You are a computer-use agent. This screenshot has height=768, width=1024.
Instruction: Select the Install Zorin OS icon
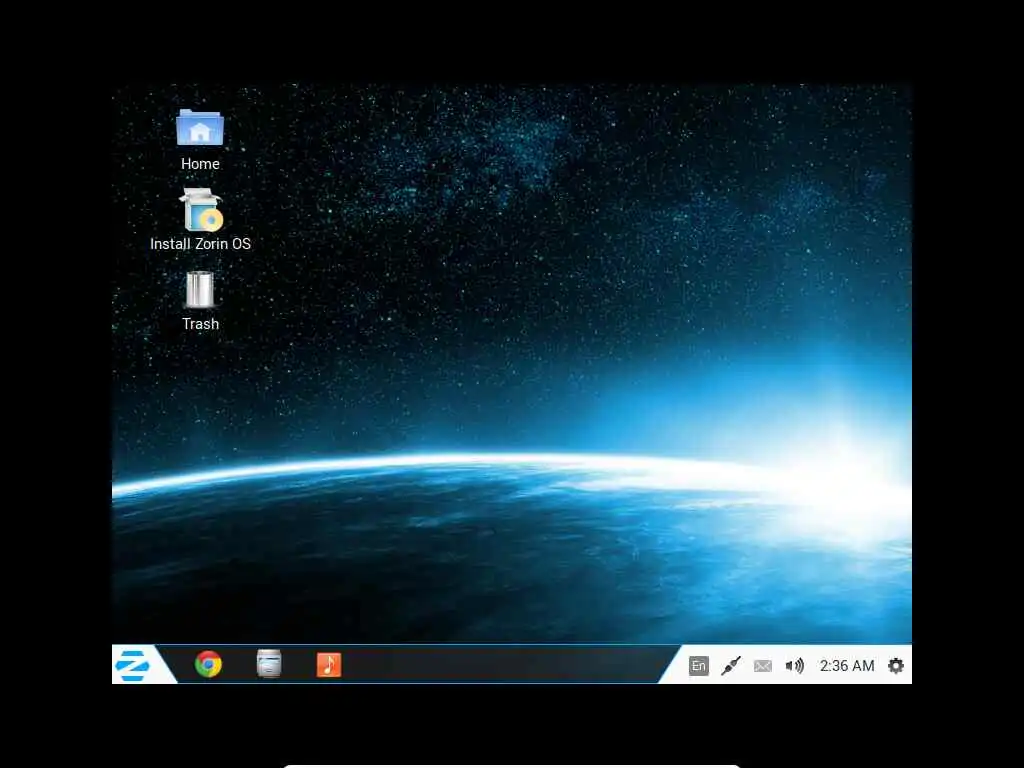coord(201,210)
